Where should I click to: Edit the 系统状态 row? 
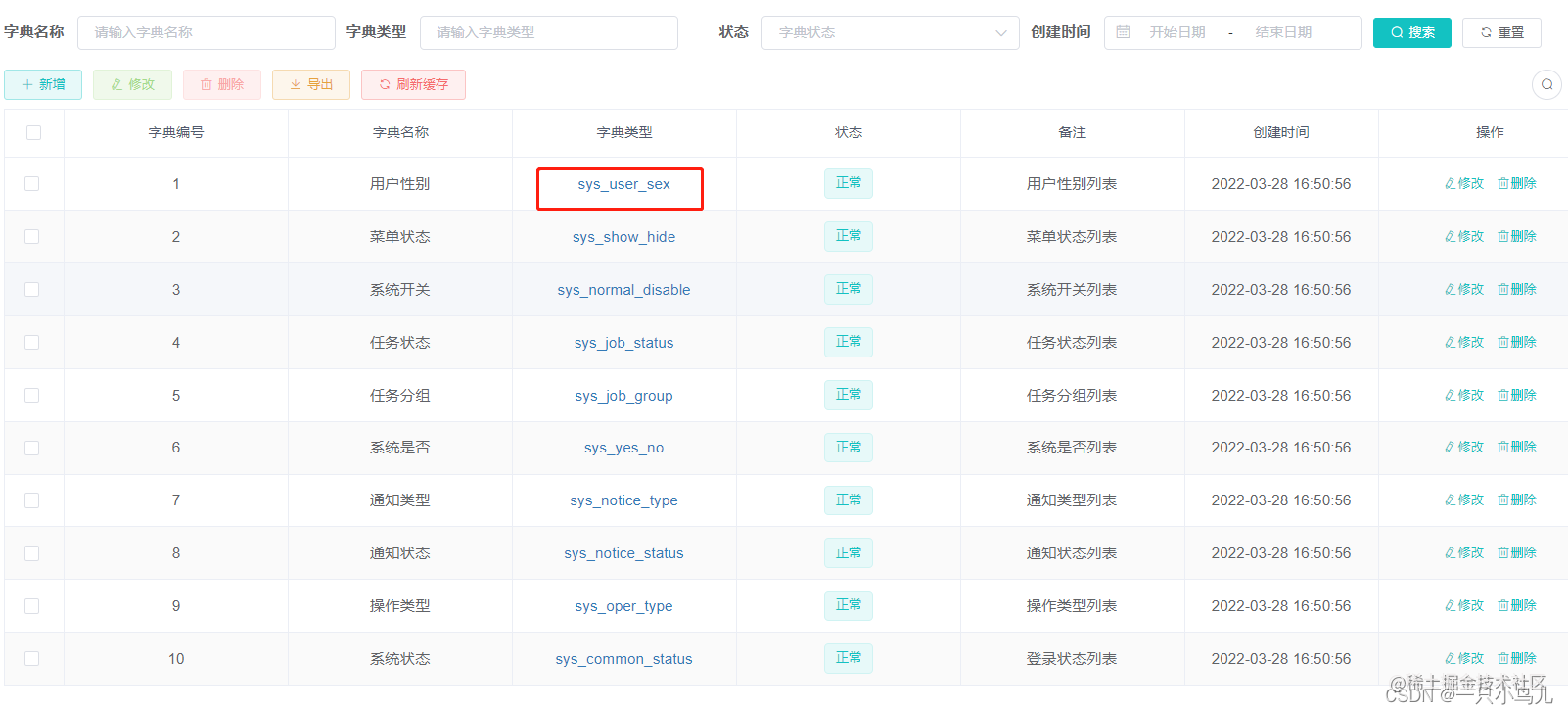click(x=1464, y=658)
